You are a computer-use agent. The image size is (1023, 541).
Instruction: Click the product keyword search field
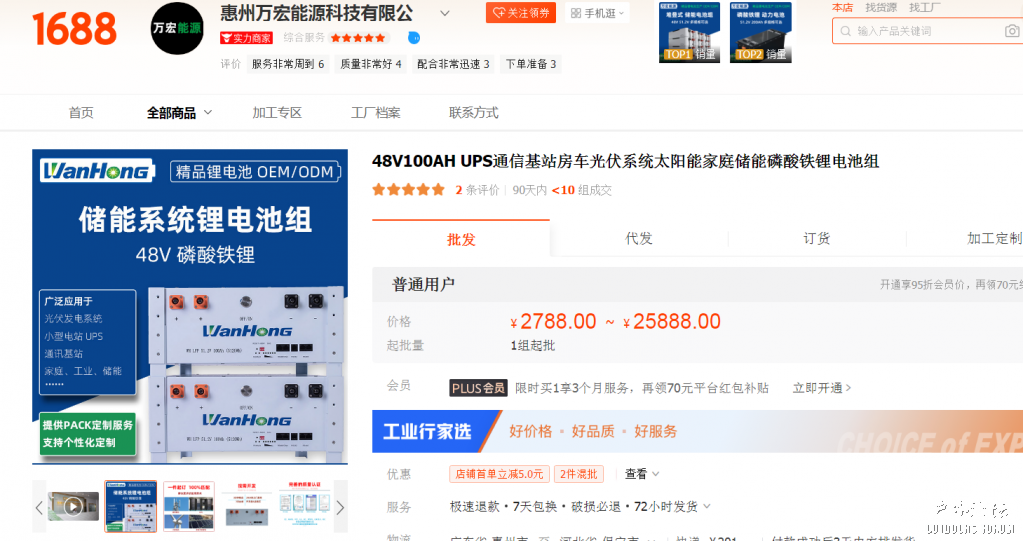click(925, 31)
